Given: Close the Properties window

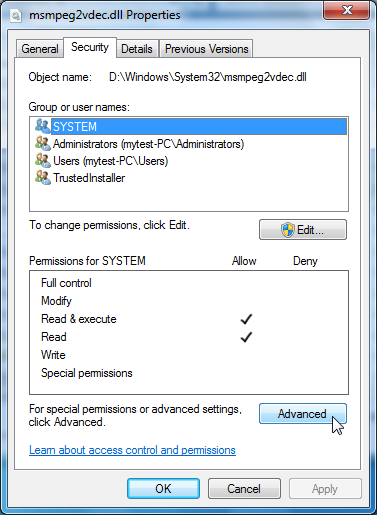Looking at the screenshot, I should [x=346, y=10].
